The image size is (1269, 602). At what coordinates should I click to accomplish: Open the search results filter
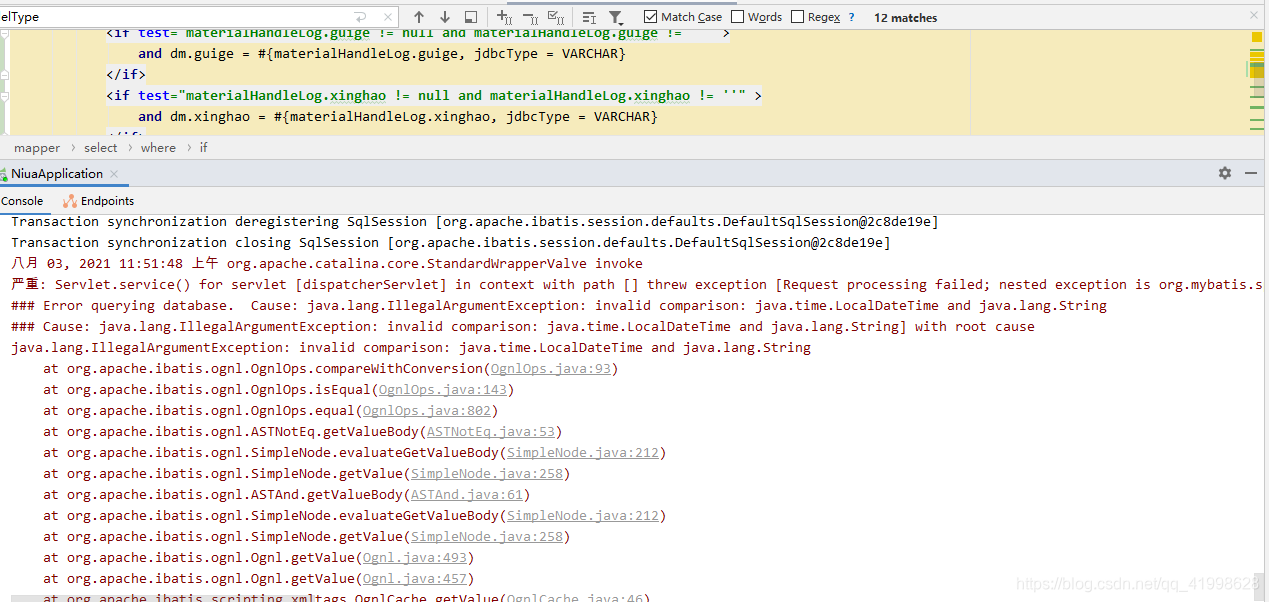click(616, 16)
